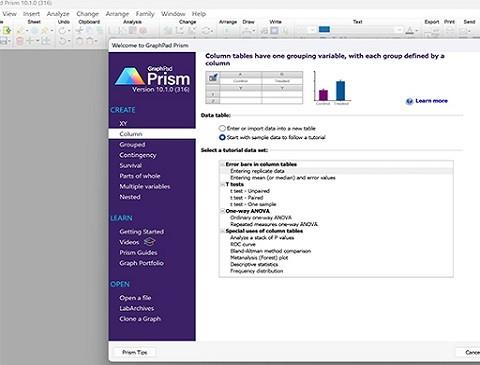480x365 pixels.
Task: Choose Survival table type in sidebar
Action: (x=130, y=165)
